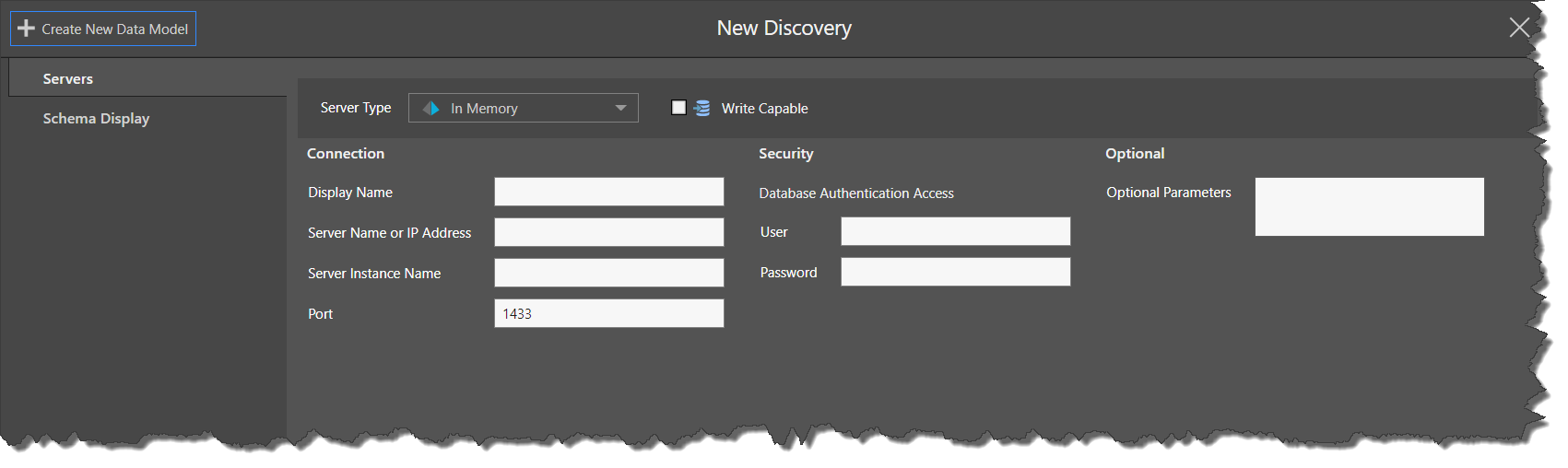Enable the Write Capable checkbox
Image resolution: width=1568 pixels, height=468 pixels.
pos(679,108)
